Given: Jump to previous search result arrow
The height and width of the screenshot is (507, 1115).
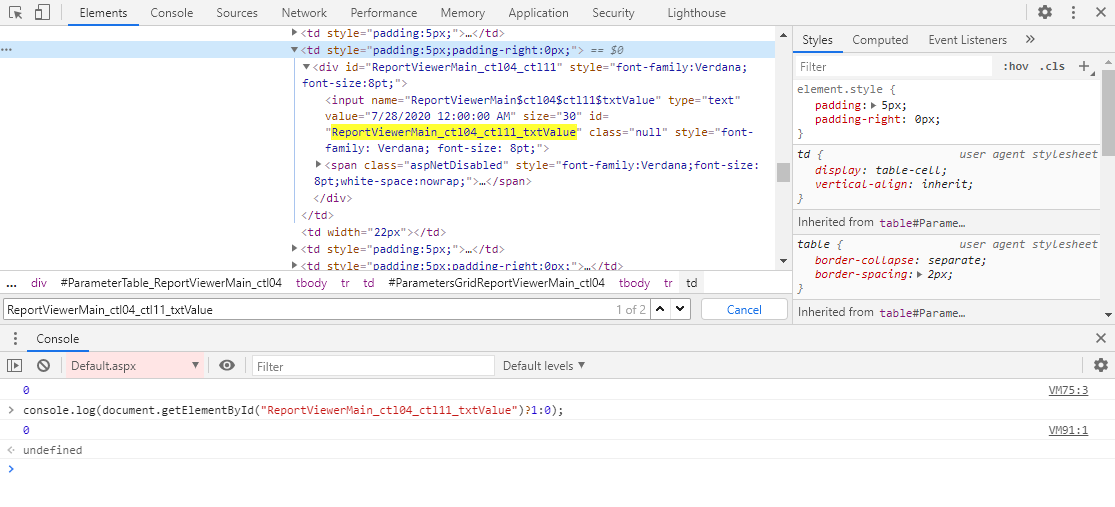Looking at the screenshot, I should [x=661, y=309].
